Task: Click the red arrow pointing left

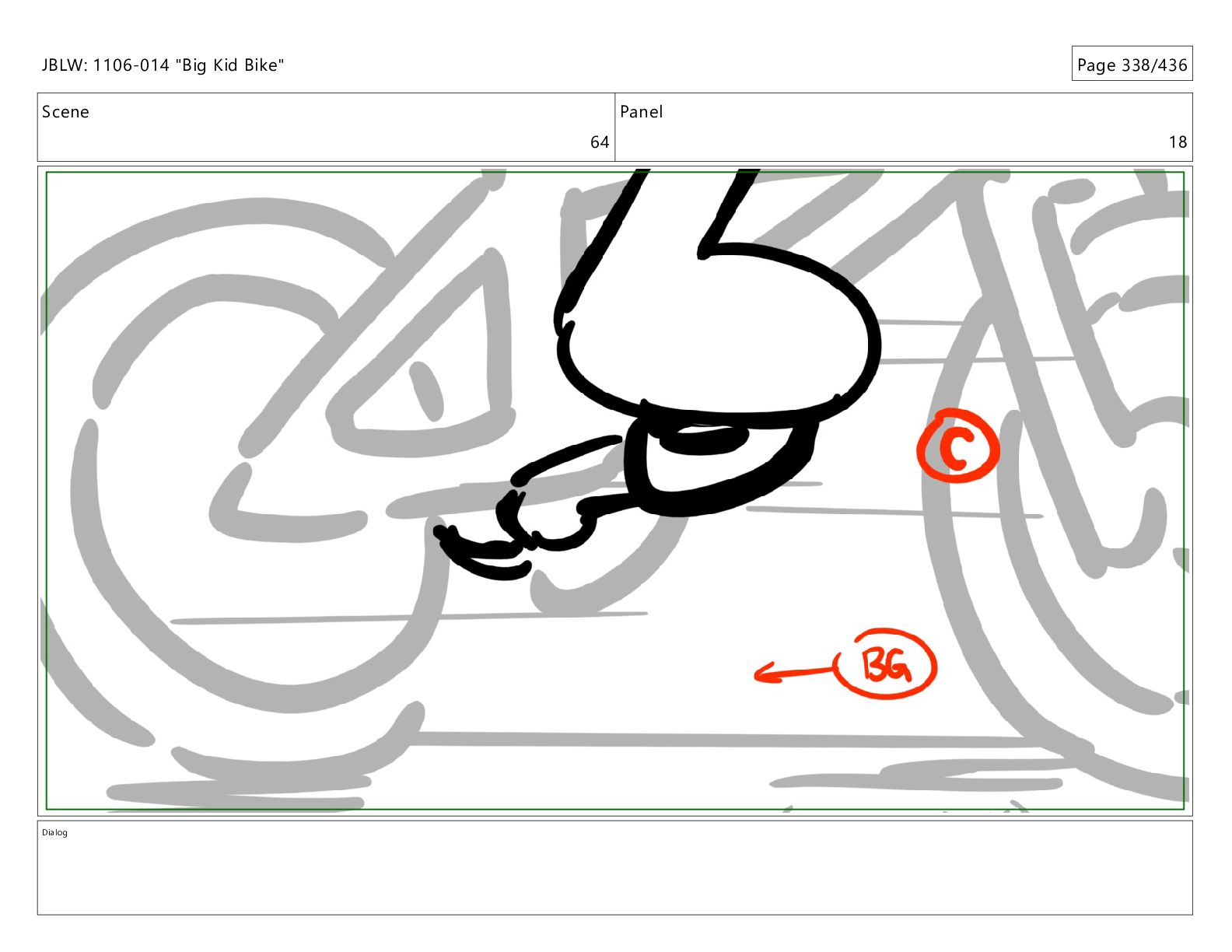Action: coord(794,673)
